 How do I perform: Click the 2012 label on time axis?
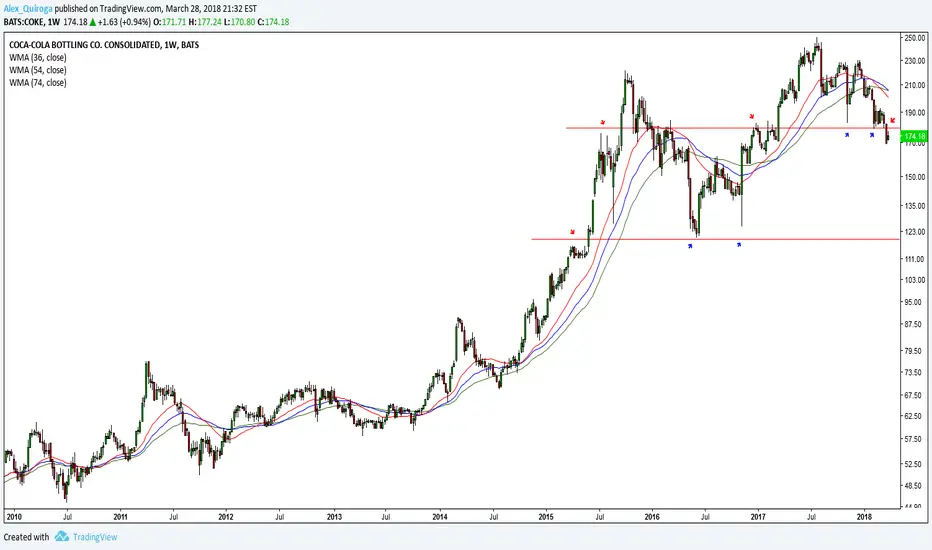(x=226, y=517)
